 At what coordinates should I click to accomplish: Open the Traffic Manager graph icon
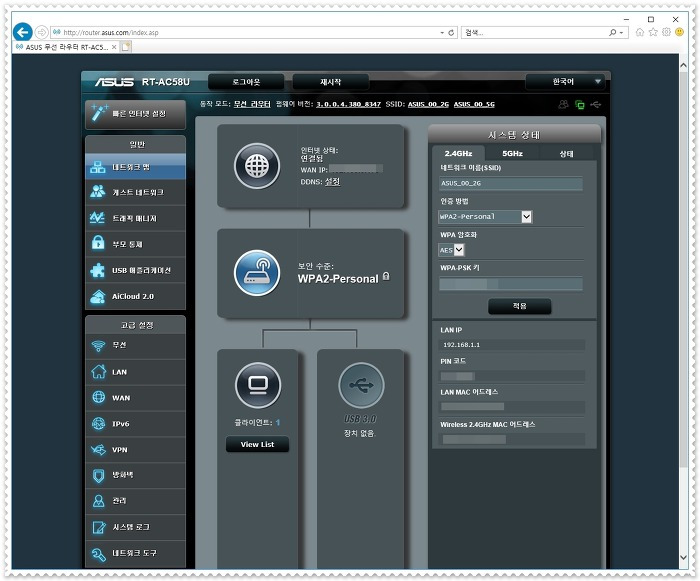pyautogui.click(x=98, y=217)
